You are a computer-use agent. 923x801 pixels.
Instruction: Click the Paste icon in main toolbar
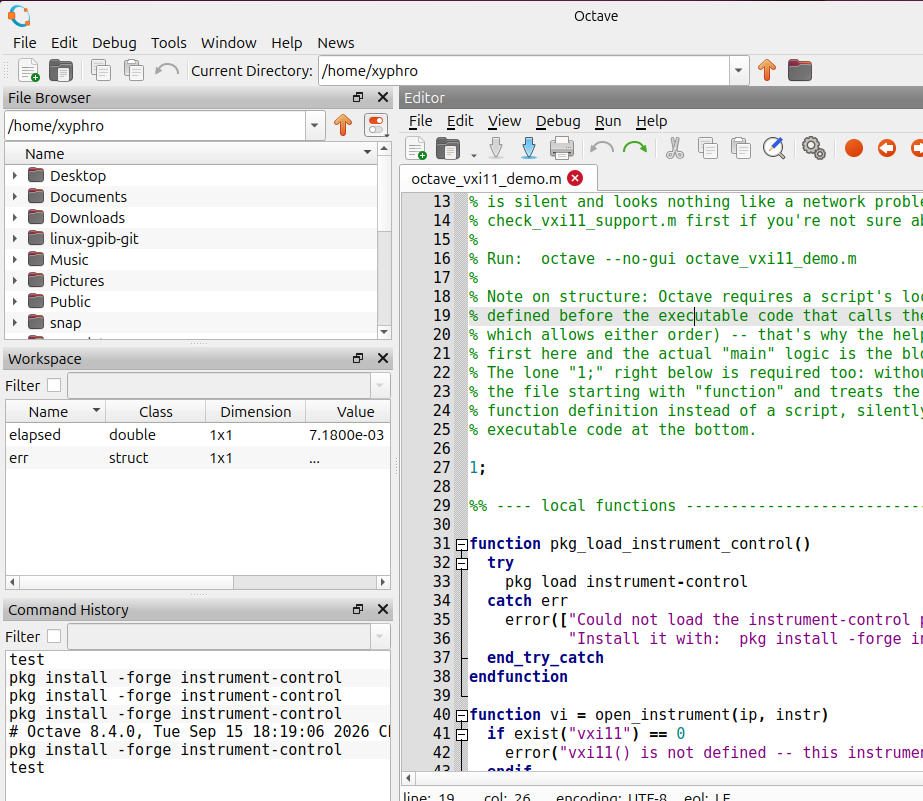coord(134,71)
